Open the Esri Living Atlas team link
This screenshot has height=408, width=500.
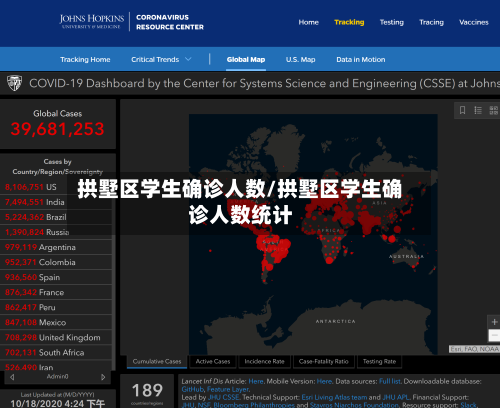click(x=334, y=397)
